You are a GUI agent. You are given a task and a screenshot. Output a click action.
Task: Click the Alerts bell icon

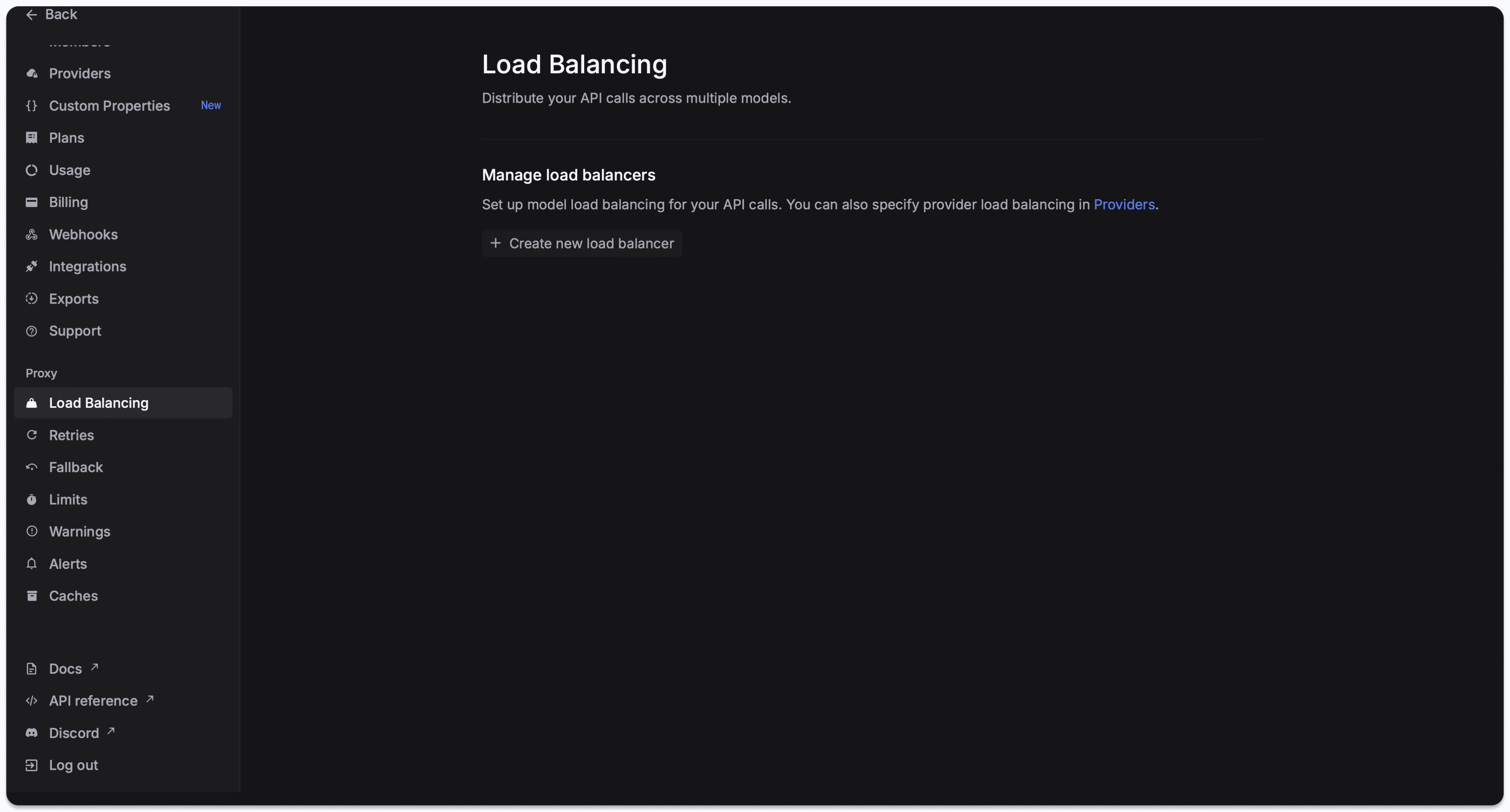[x=32, y=564]
